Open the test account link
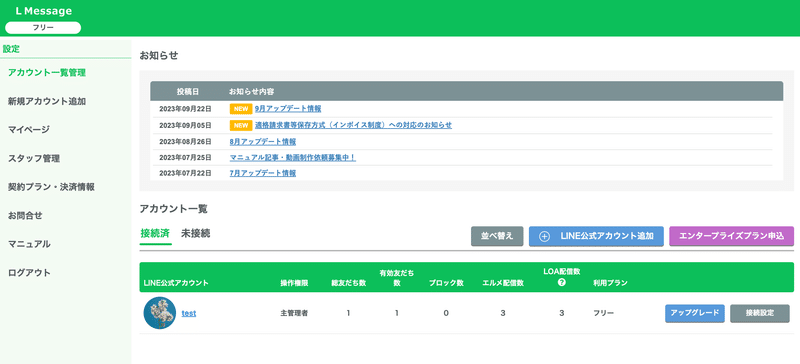This screenshot has height=364, width=800. pos(189,313)
